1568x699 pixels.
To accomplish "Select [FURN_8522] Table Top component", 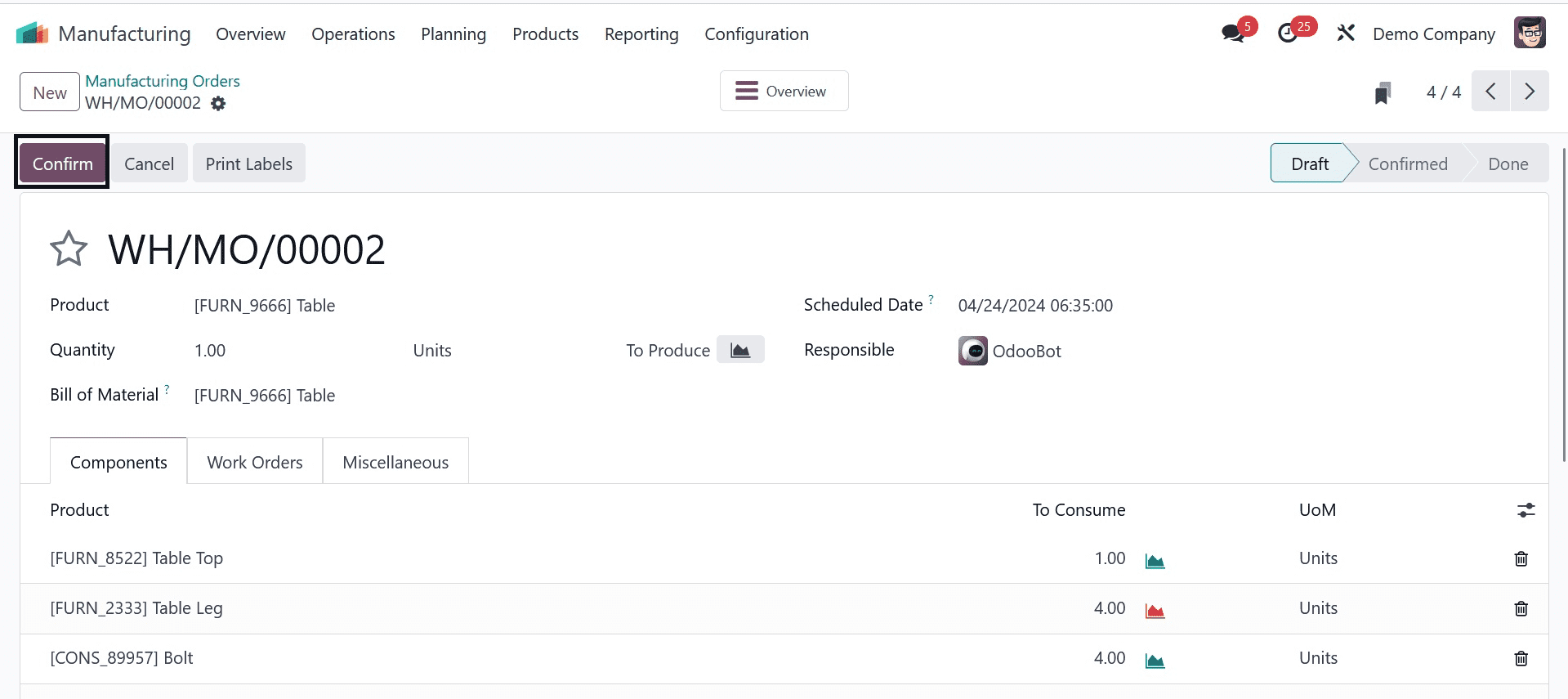I will point(136,558).
